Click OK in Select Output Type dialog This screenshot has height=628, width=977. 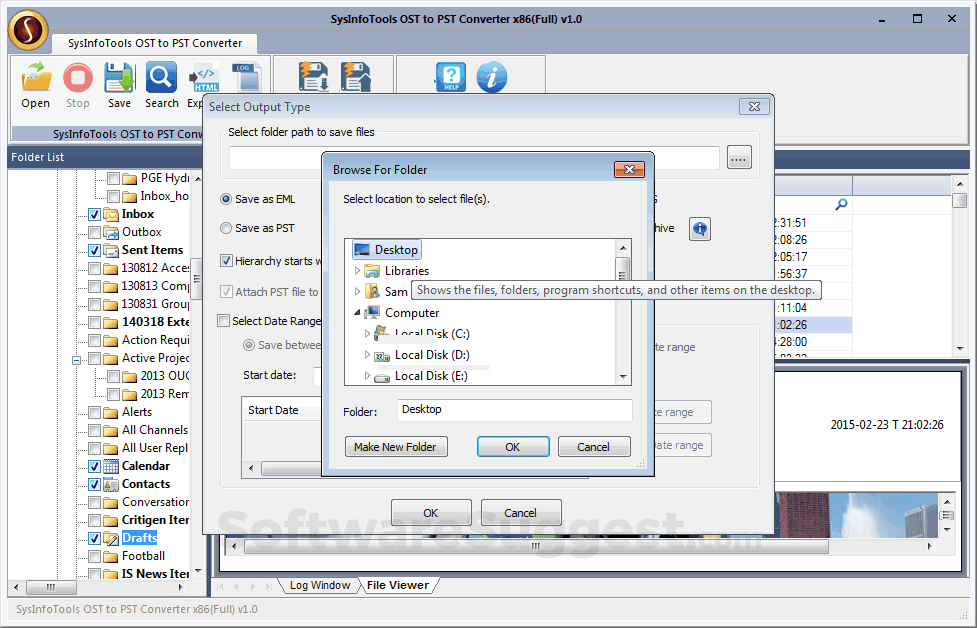point(431,513)
